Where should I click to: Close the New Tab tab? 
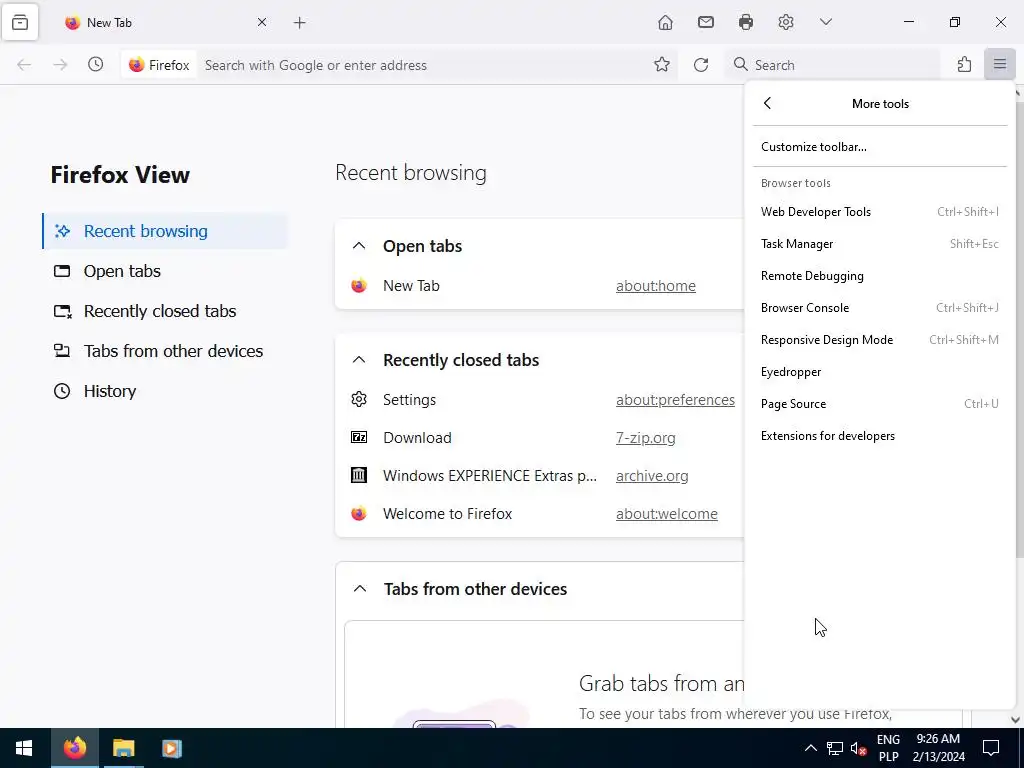click(x=262, y=23)
